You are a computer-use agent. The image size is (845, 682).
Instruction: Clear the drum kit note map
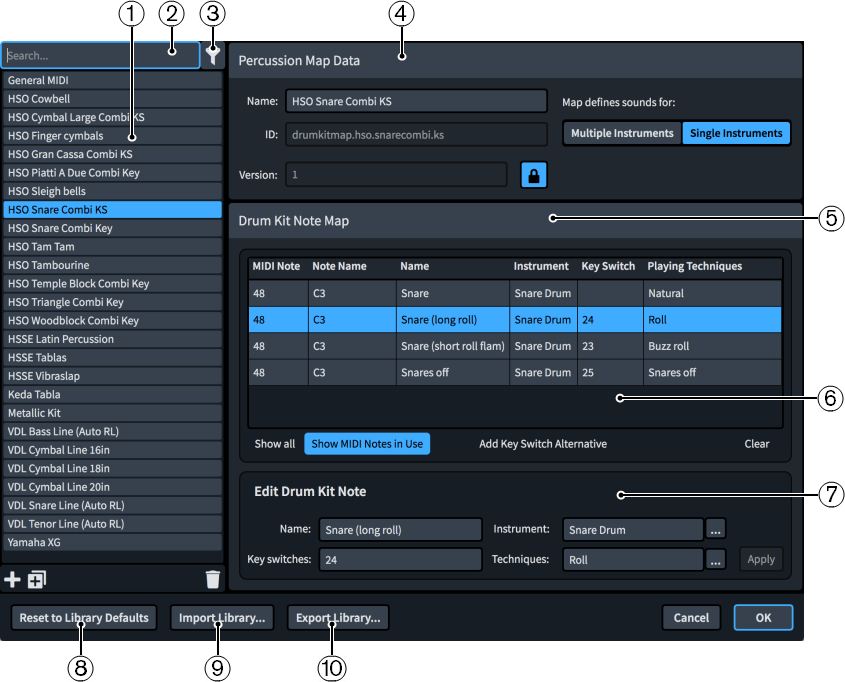point(756,443)
